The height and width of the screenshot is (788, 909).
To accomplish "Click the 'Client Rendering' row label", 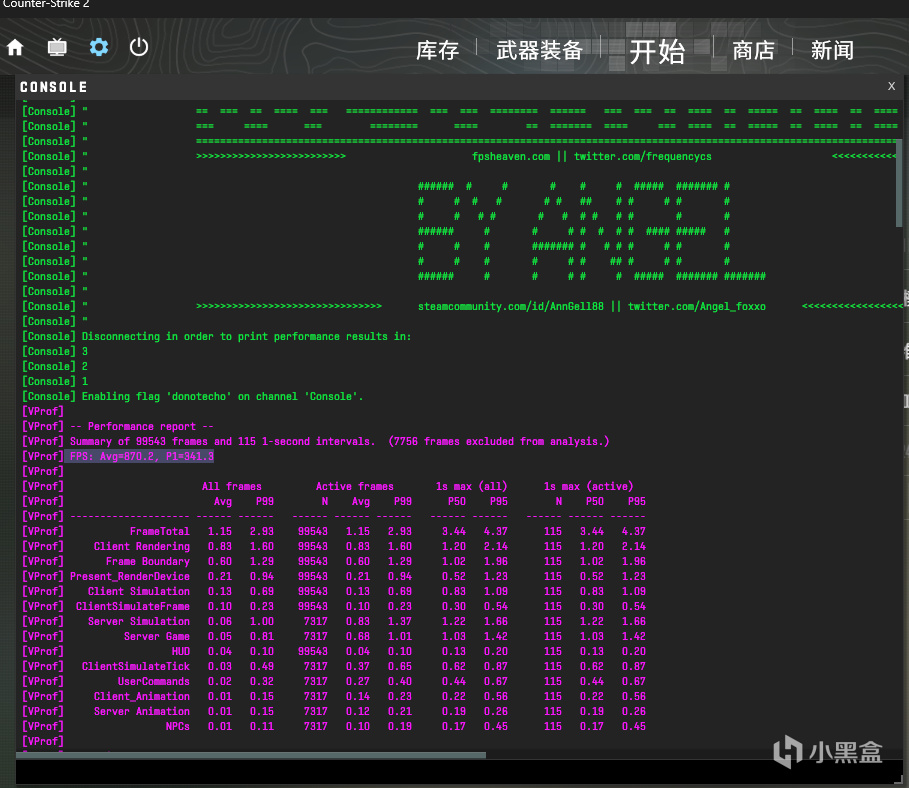I will click(141, 546).
